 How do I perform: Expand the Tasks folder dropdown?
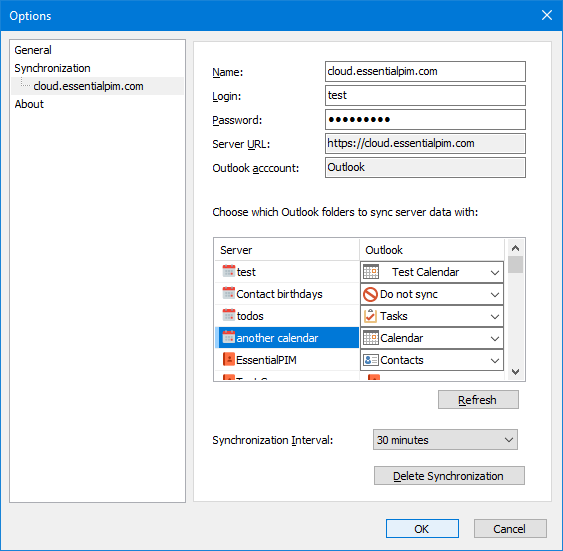pos(495,317)
